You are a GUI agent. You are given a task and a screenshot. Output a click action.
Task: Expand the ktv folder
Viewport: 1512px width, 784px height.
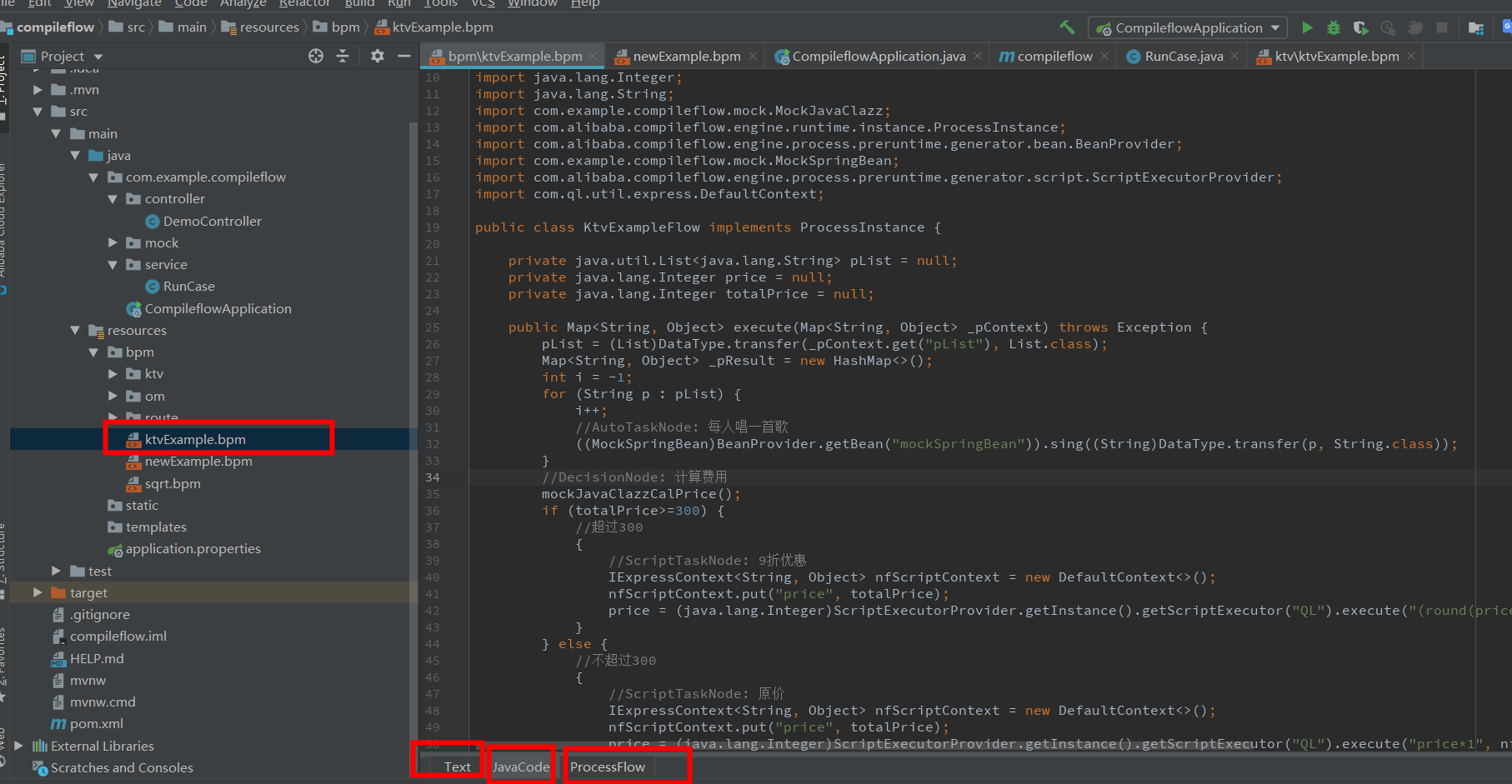coord(113,373)
